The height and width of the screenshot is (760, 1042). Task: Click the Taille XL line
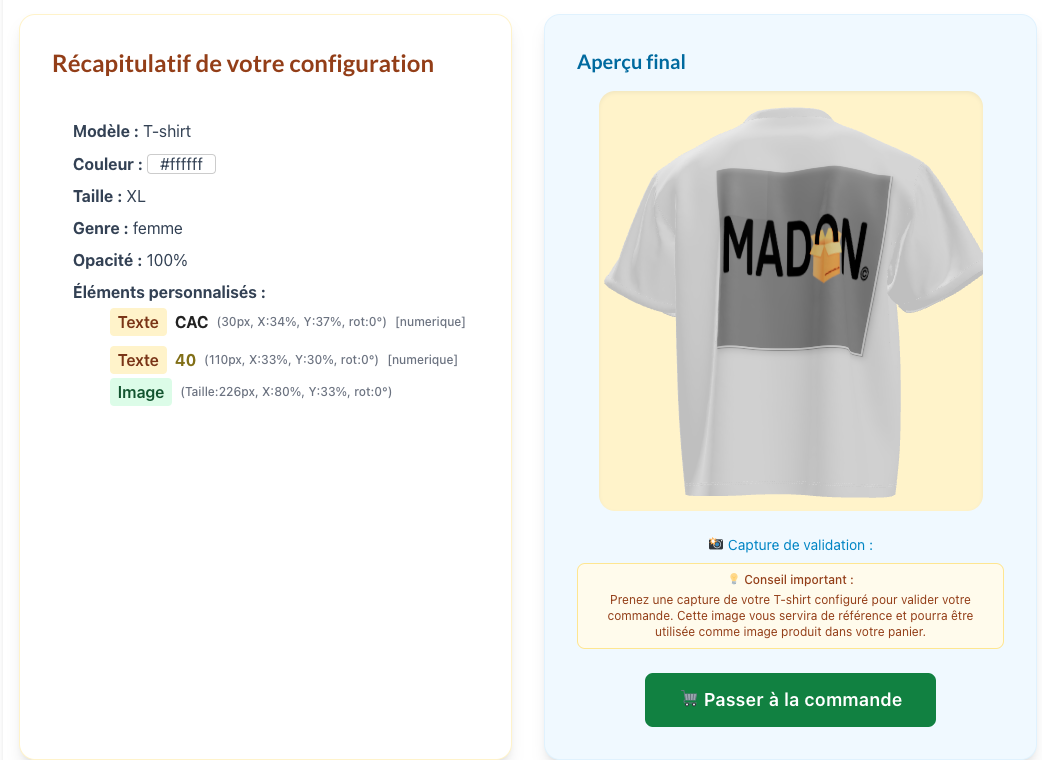click(x=109, y=196)
